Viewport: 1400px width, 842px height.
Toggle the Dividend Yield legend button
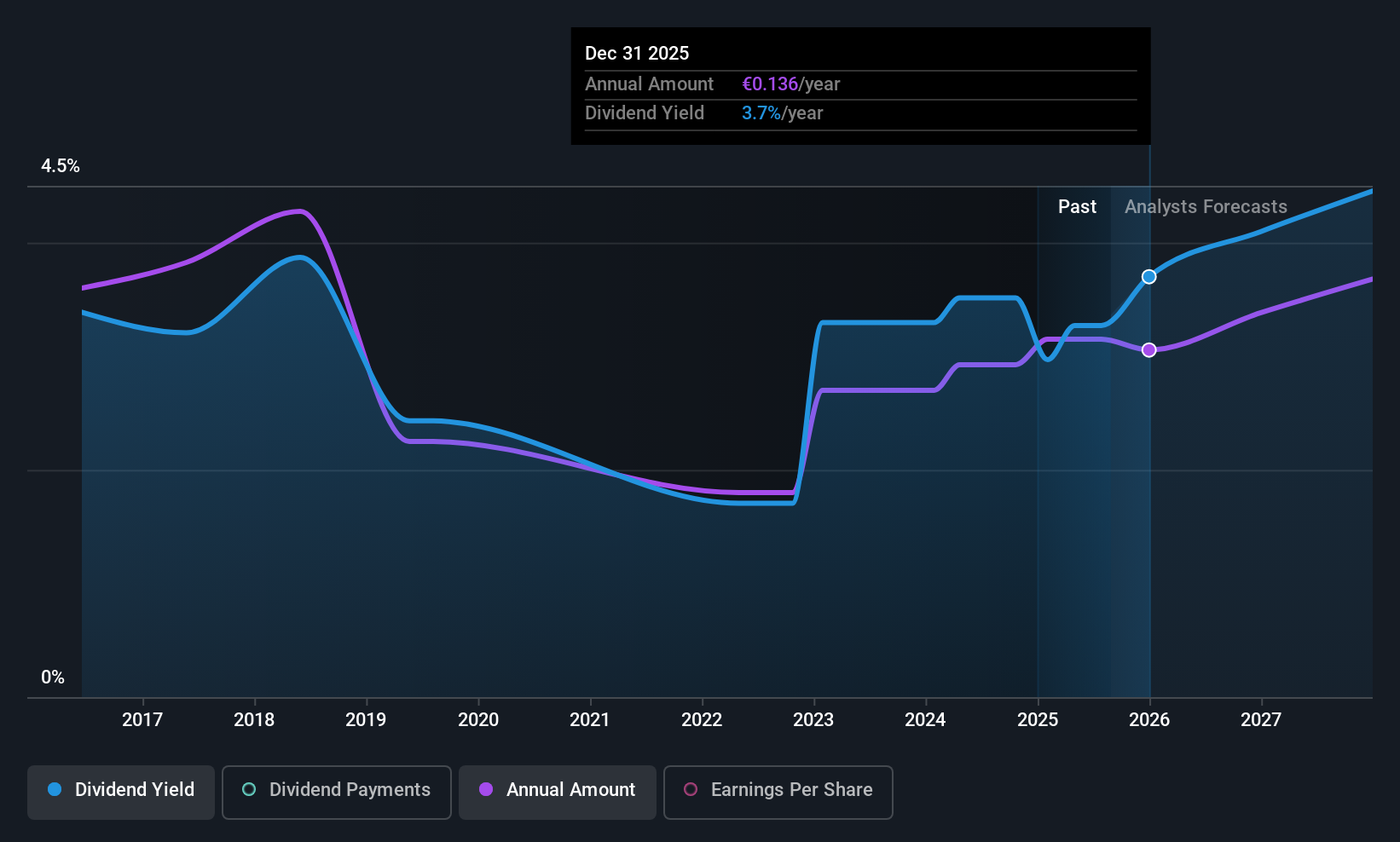121,792
